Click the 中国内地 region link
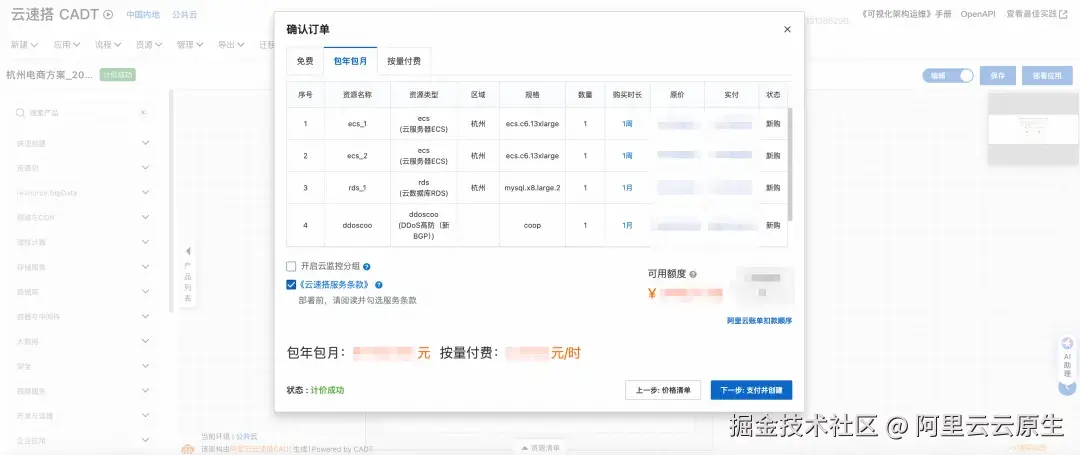The width and height of the screenshot is (1080, 455). tap(143, 14)
